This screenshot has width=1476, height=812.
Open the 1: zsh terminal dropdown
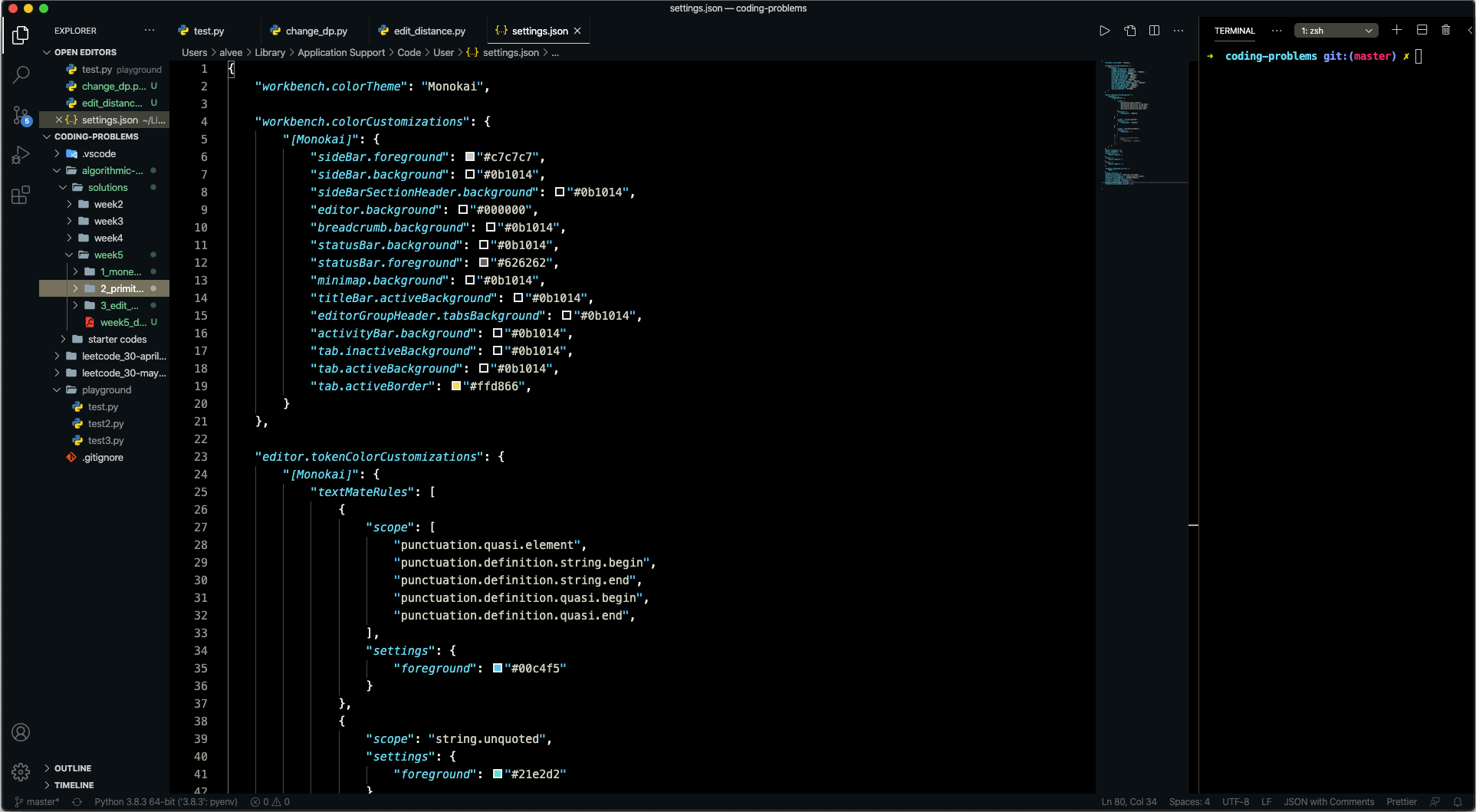(1335, 30)
